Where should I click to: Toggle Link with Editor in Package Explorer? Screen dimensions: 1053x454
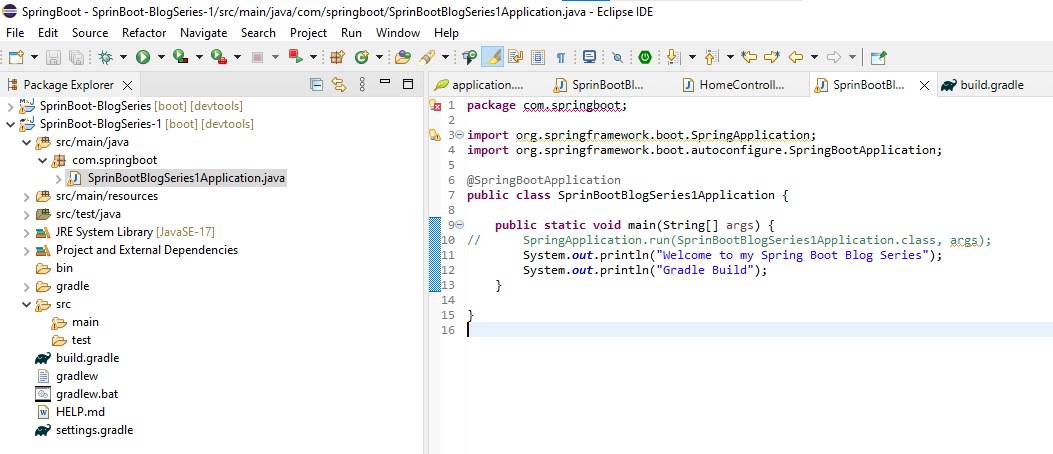point(339,85)
